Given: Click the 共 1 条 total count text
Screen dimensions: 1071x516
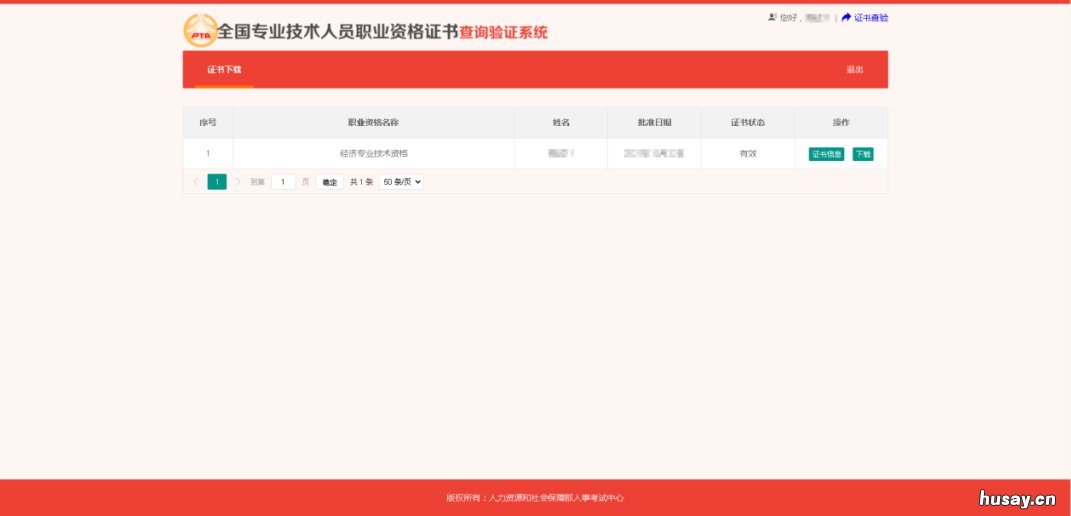Looking at the screenshot, I should 361,182.
